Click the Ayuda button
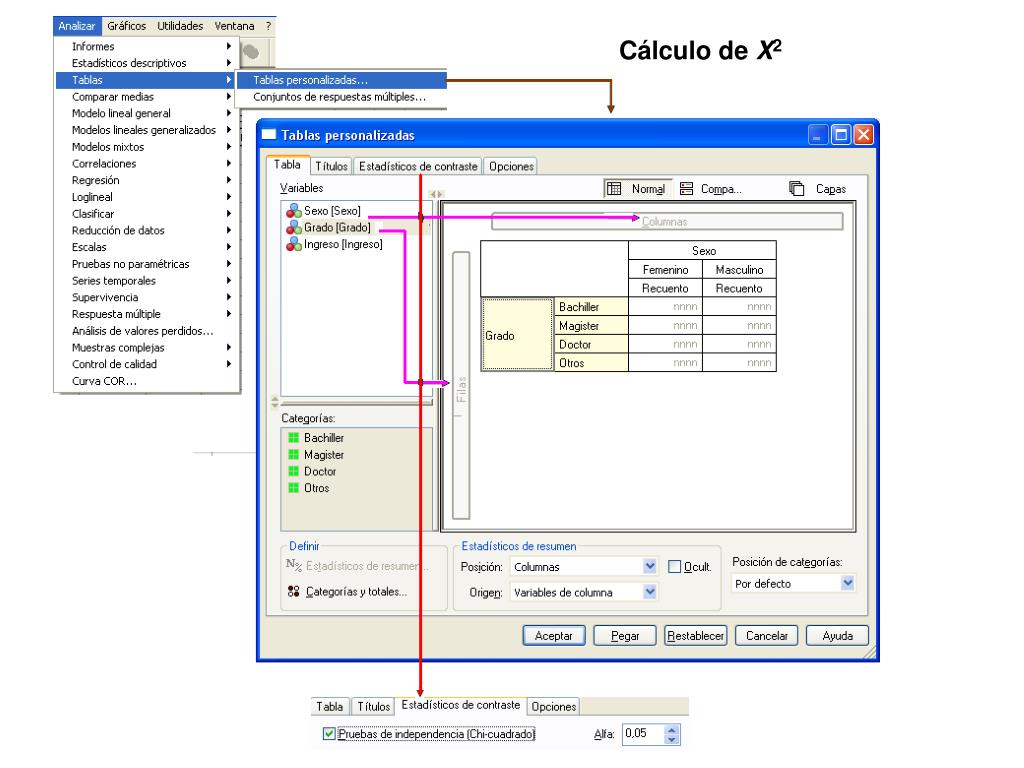The width and height of the screenshot is (1024, 768). (x=838, y=635)
